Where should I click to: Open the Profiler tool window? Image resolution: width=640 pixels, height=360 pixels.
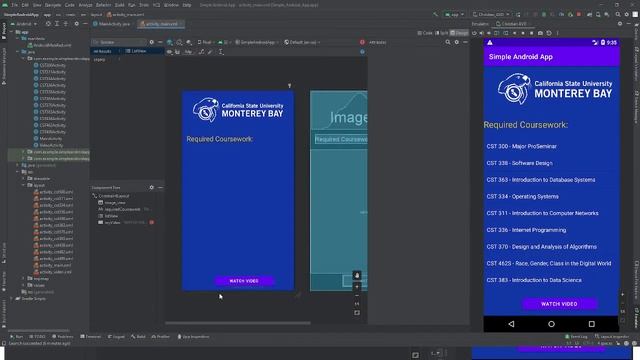[161, 337]
